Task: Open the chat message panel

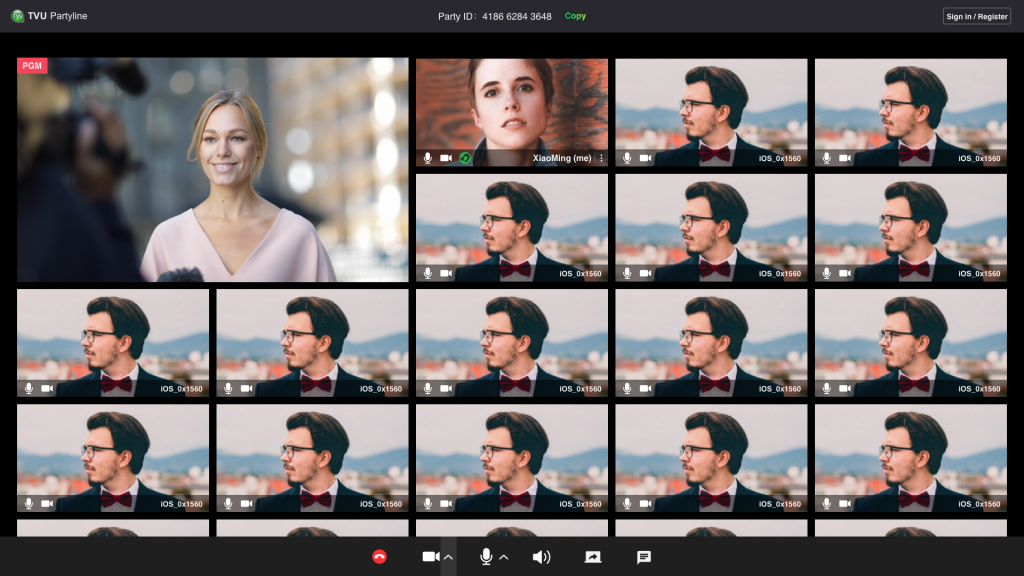Action: tap(644, 557)
